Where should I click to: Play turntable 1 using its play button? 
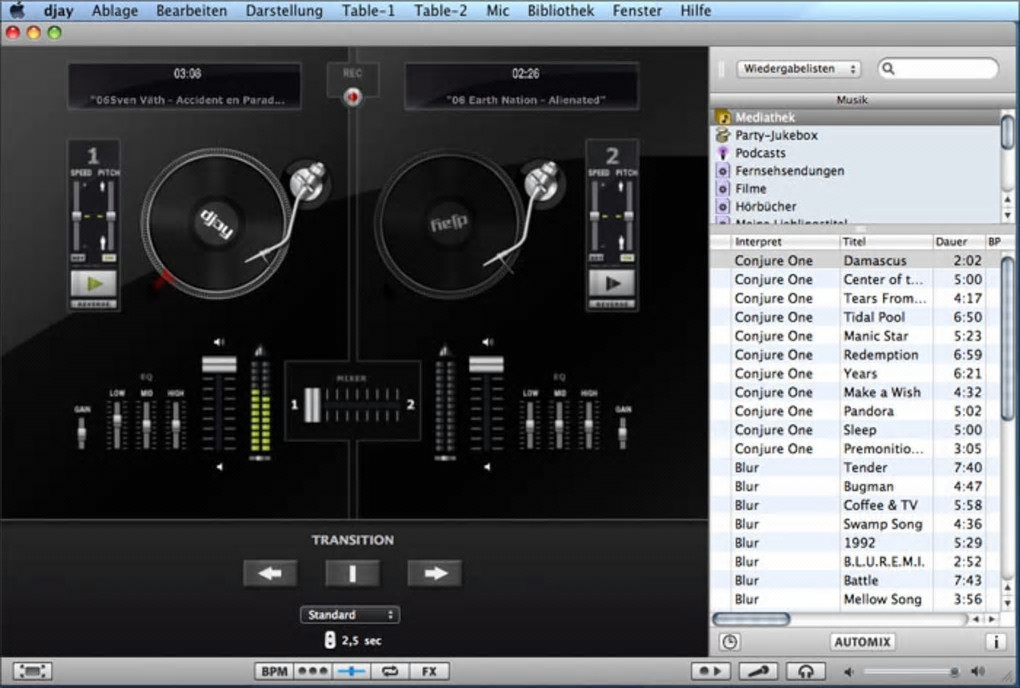[93, 283]
